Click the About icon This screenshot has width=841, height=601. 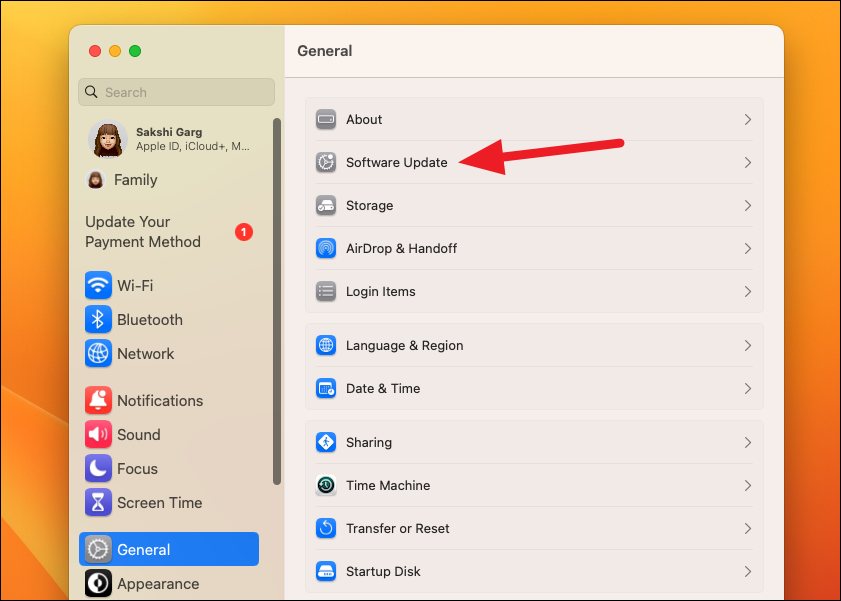(x=326, y=120)
